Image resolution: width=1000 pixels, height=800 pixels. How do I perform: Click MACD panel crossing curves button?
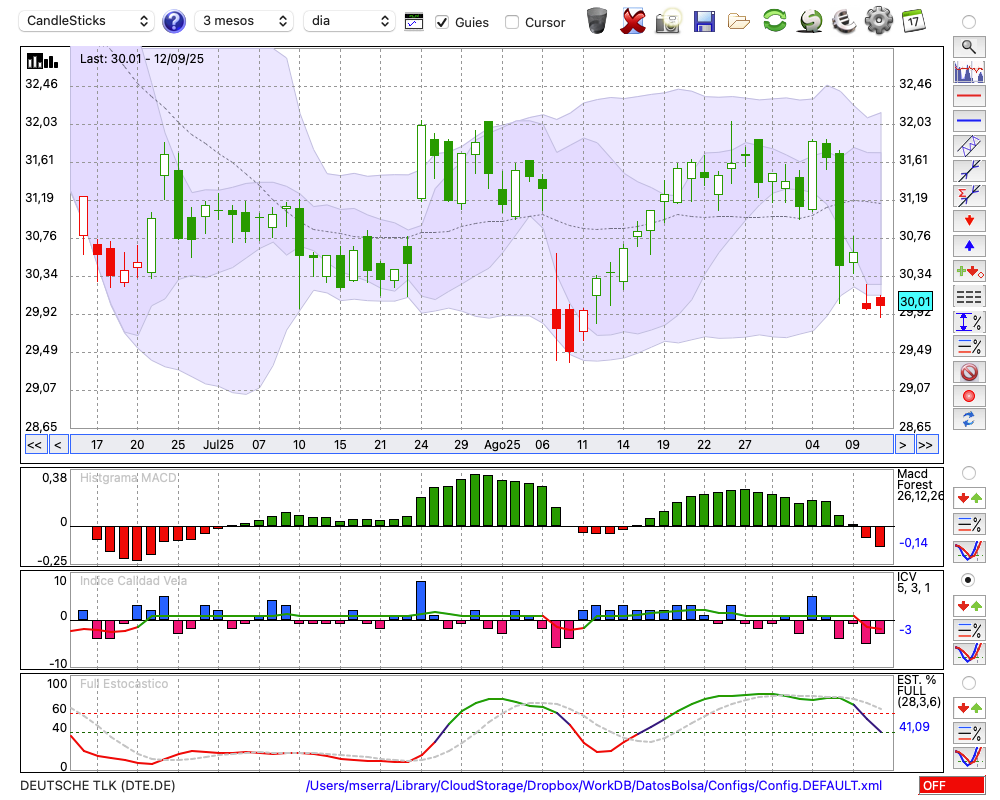click(x=969, y=551)
